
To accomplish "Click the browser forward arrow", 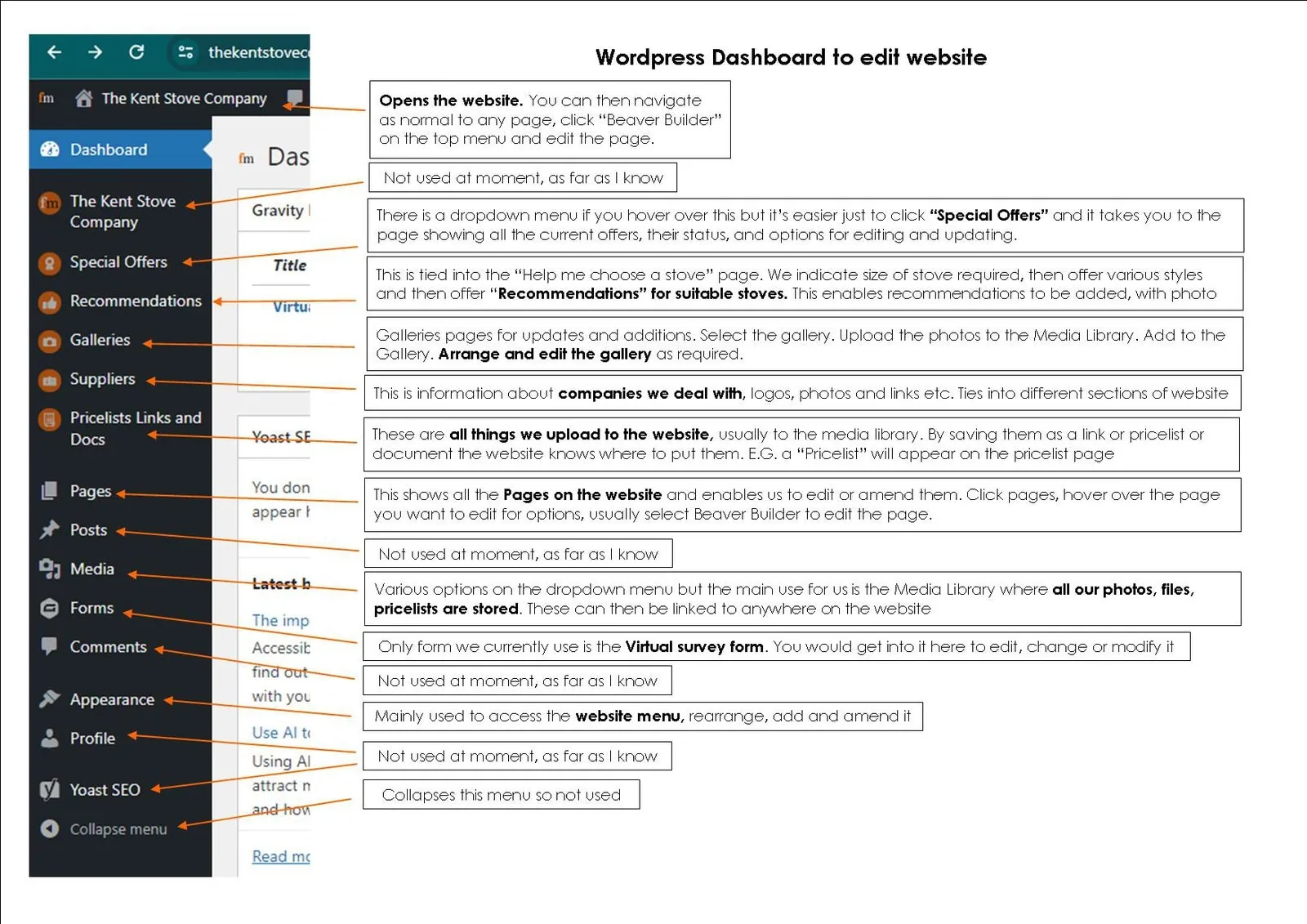I will (95, 52).
